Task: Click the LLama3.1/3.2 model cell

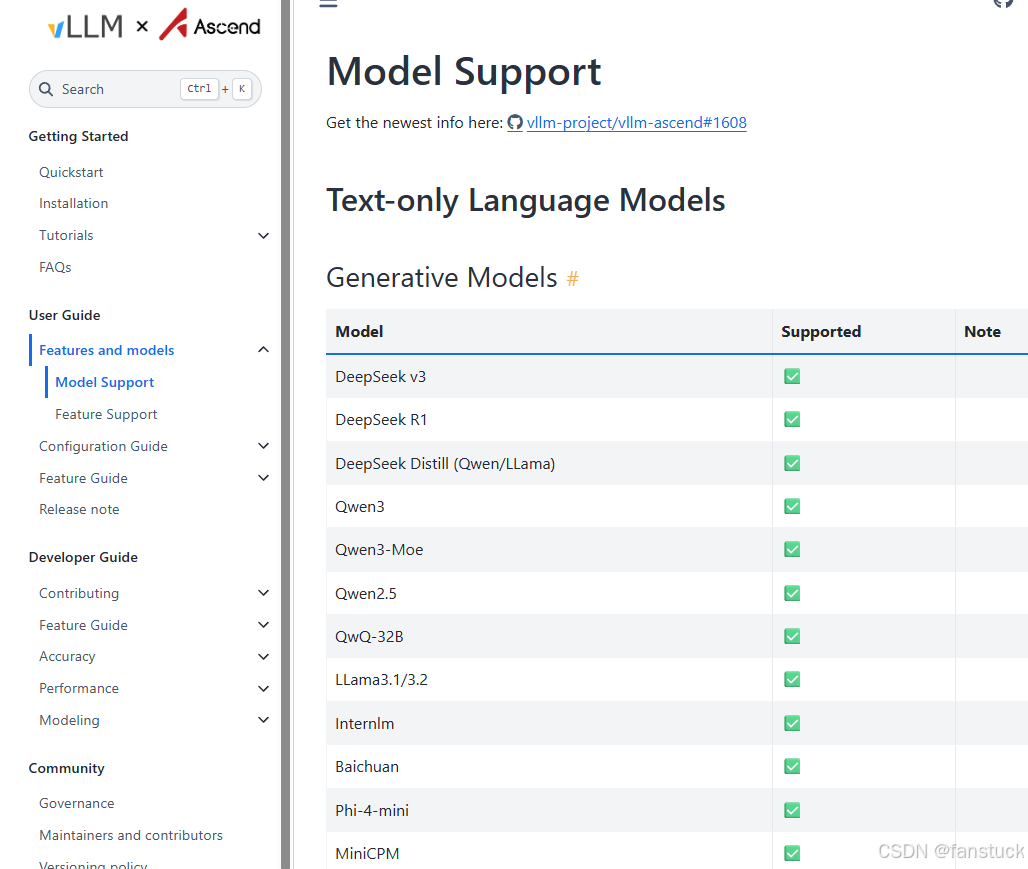Action: (x=549, y=679)
